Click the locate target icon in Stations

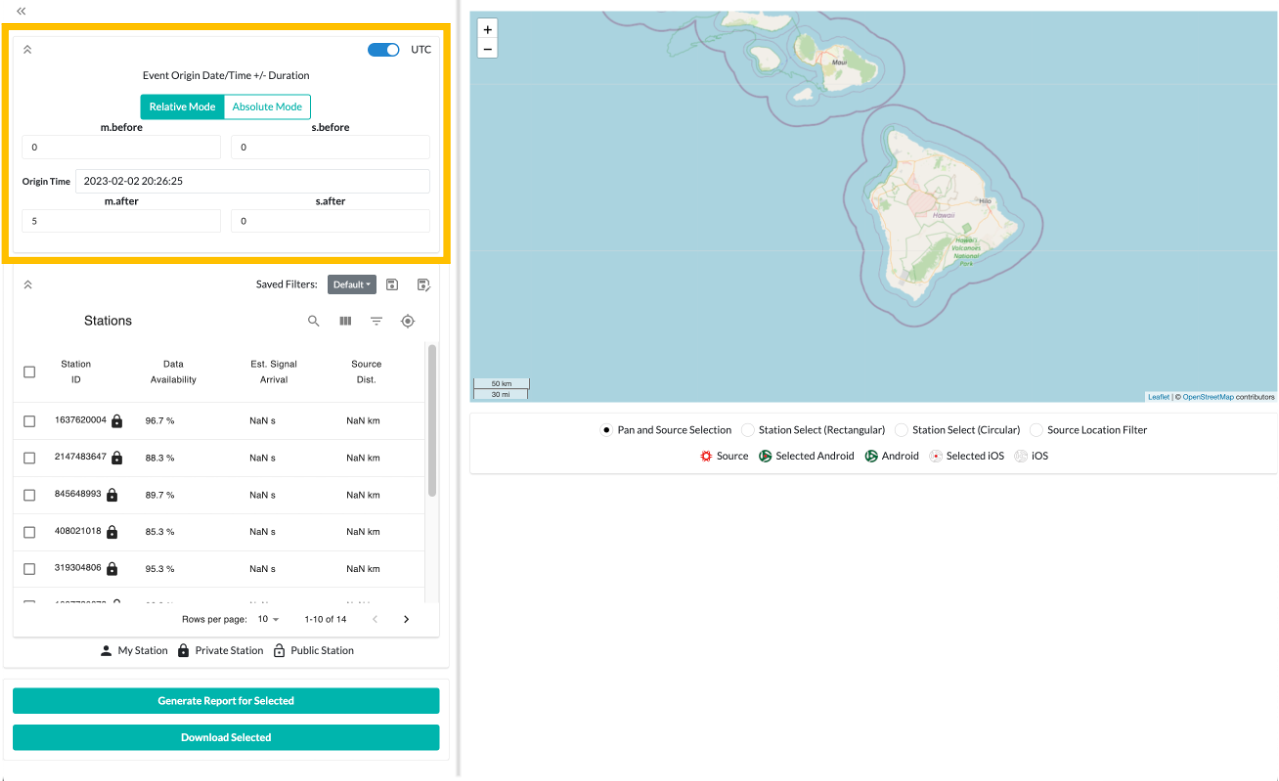point(407,321)
